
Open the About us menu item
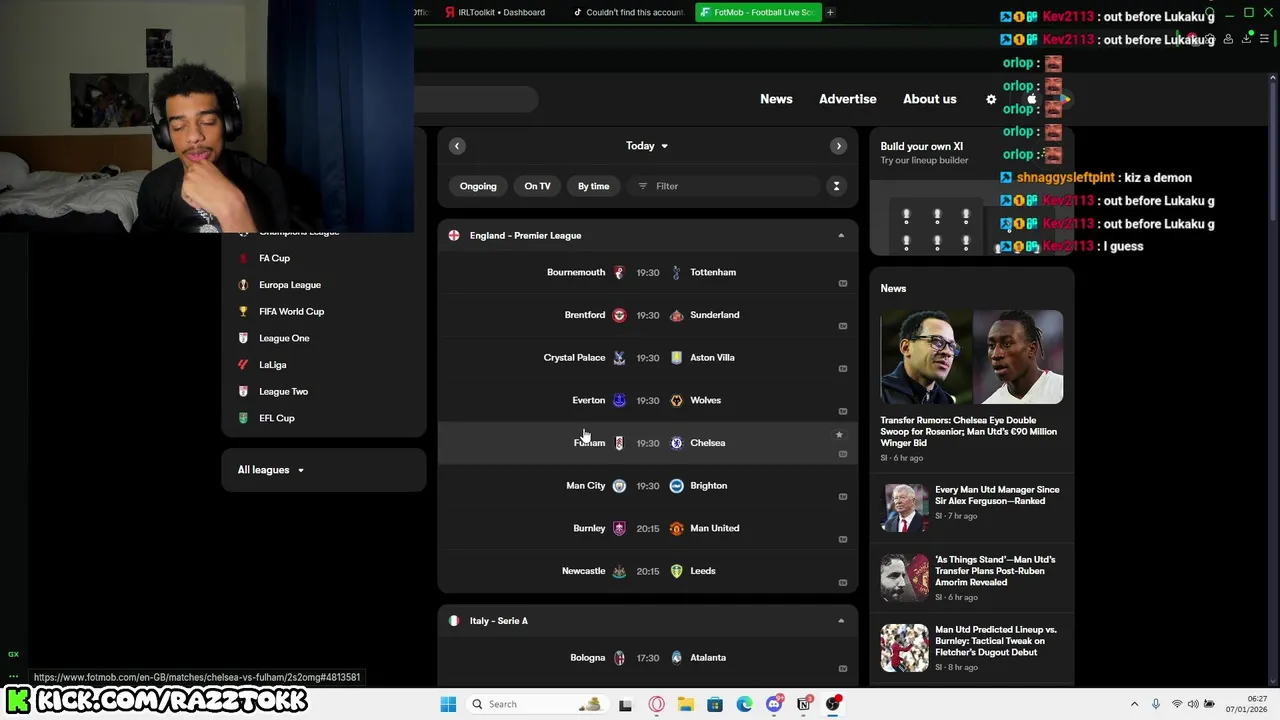[930, 99]
